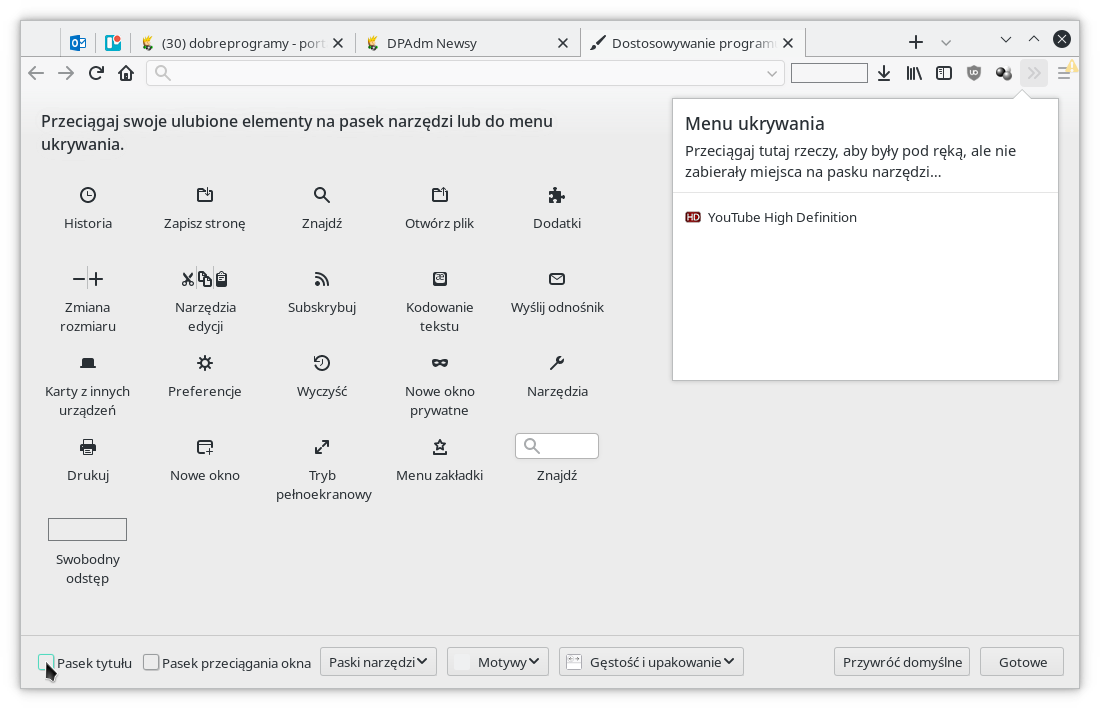This screenshot has height=709, width=1100.
Task: Select the Tryb pełnoekranowy arrows icon
Action: click(321, 447)
